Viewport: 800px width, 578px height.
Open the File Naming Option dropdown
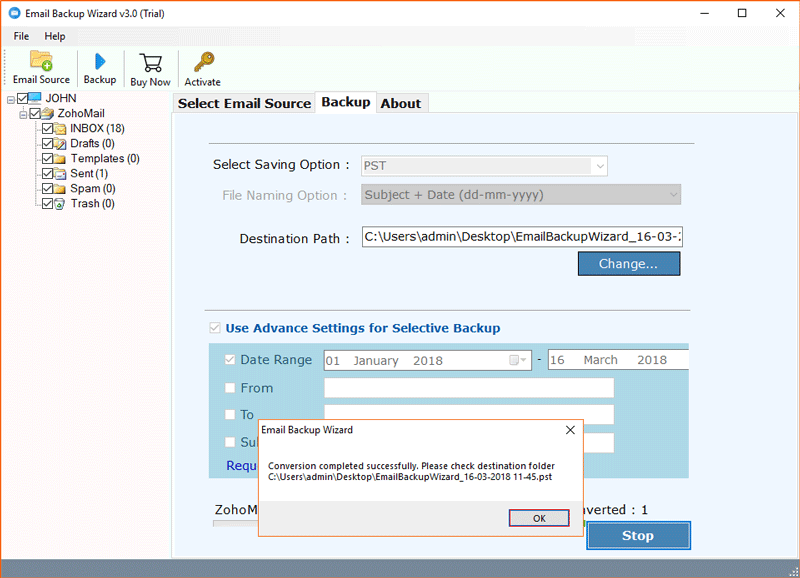[x=673, y=194]
